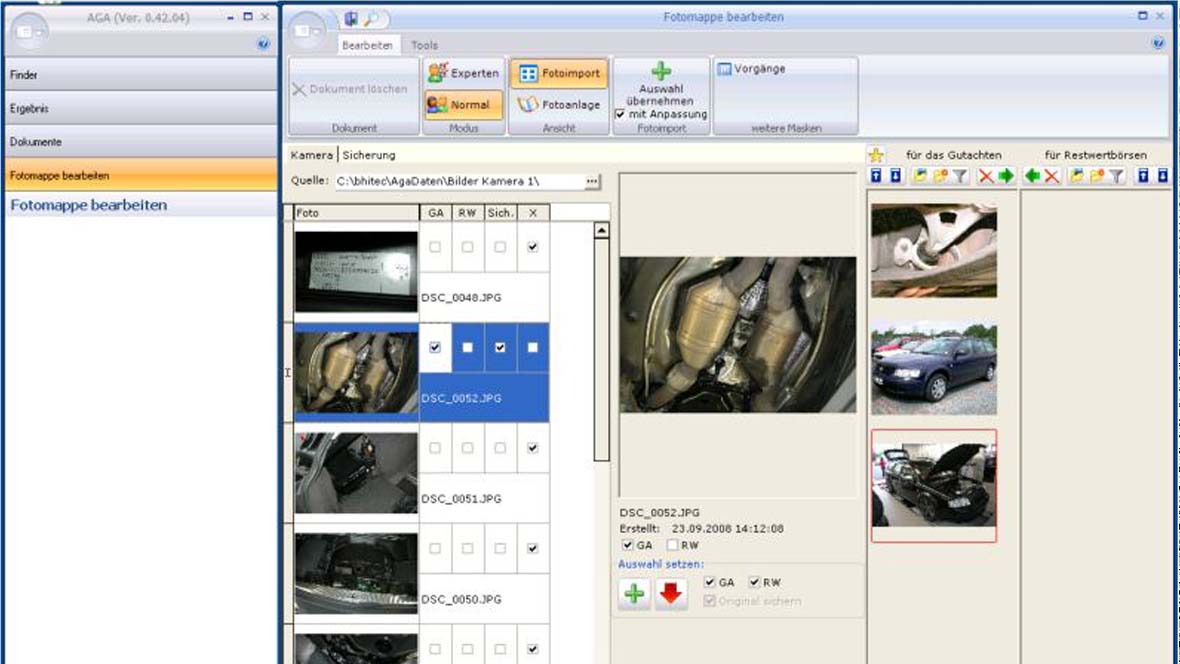
Task: Uncheck Sich. box for DSC_0052.JPG row
Action: [x=500, y=347]
